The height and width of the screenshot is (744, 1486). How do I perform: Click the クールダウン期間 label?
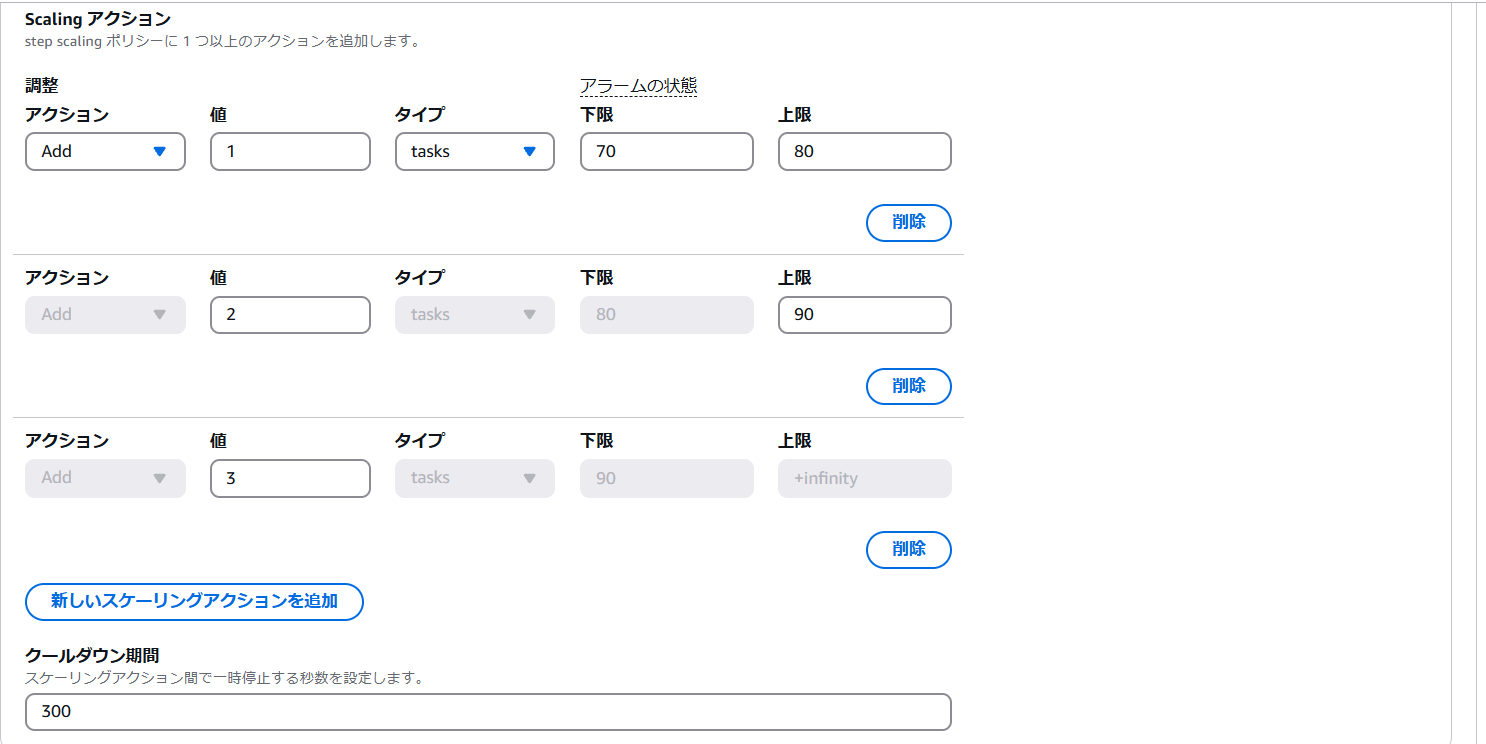click(x=92, y=656)
